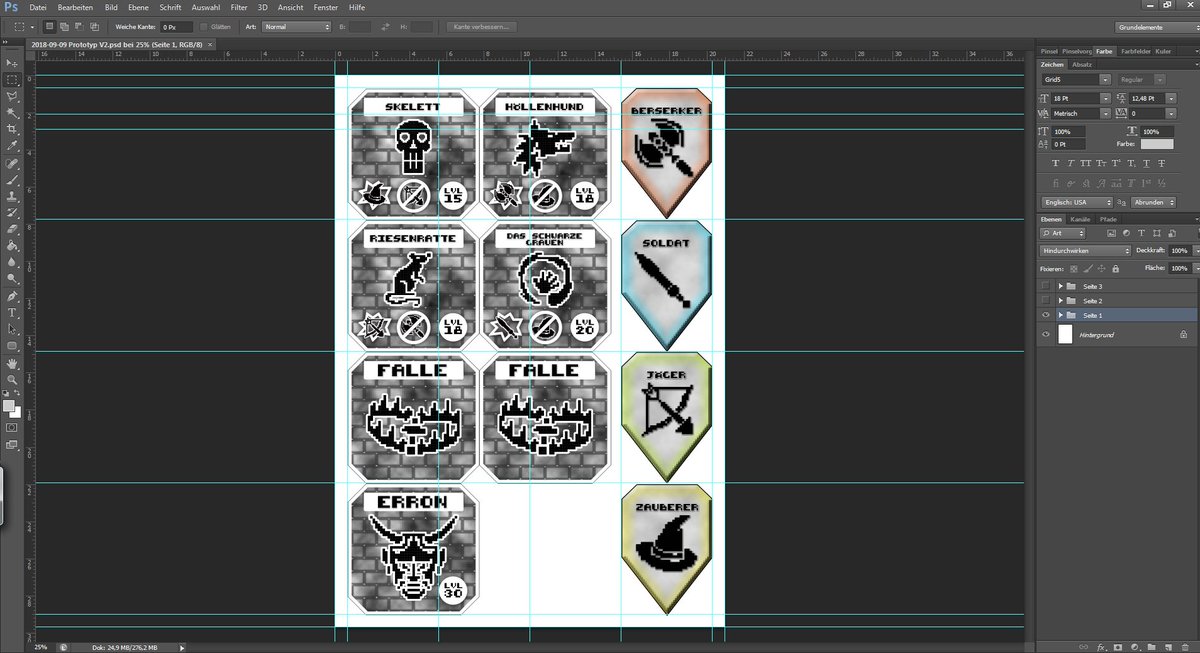
Task: Toggle Quick Mask mode
Action: 12,427
